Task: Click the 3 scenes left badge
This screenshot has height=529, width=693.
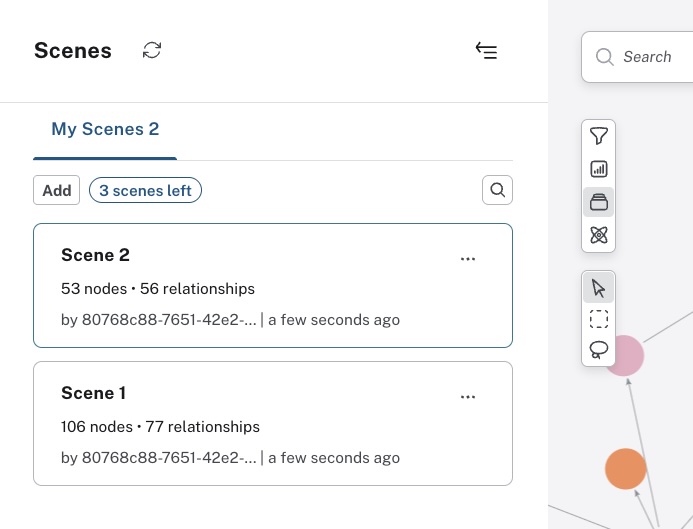Action: [145, 190]
